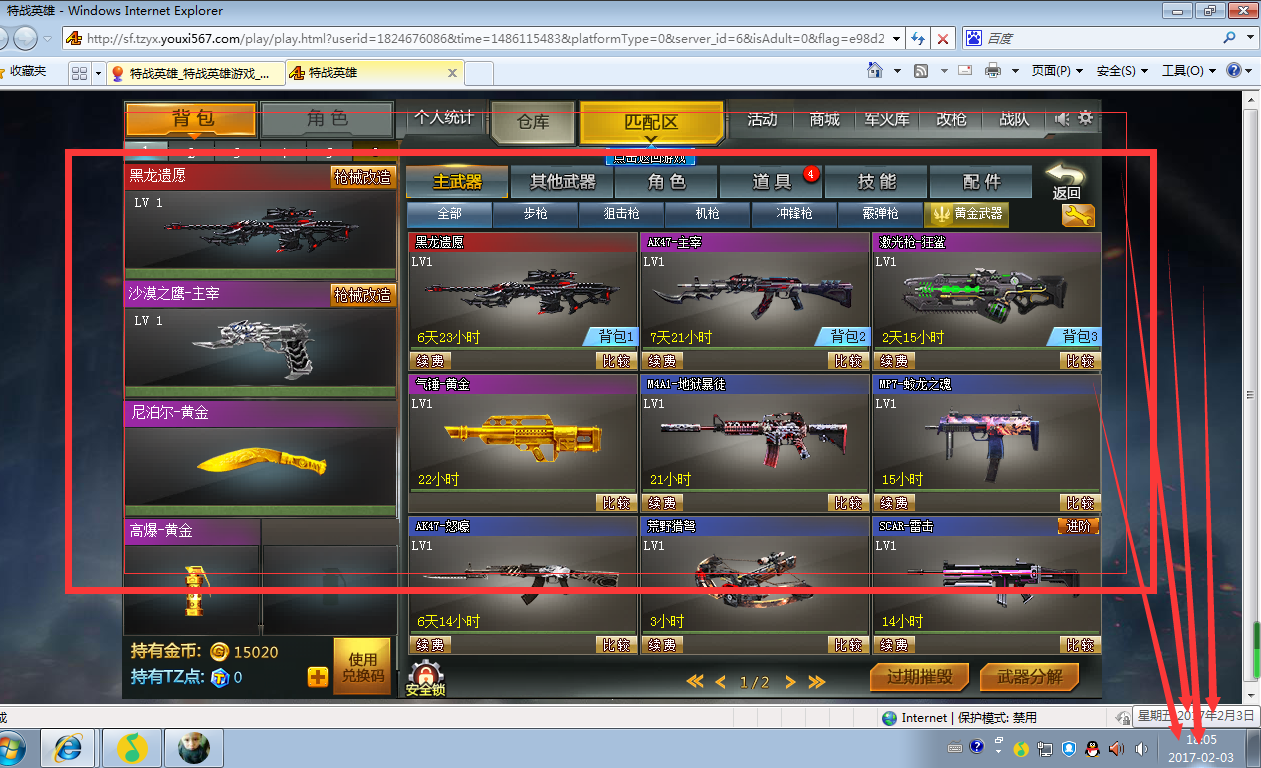Click the 返回 return arrow icon
Viewport: 1261px width, 768px height.
tap(1066, 181)
